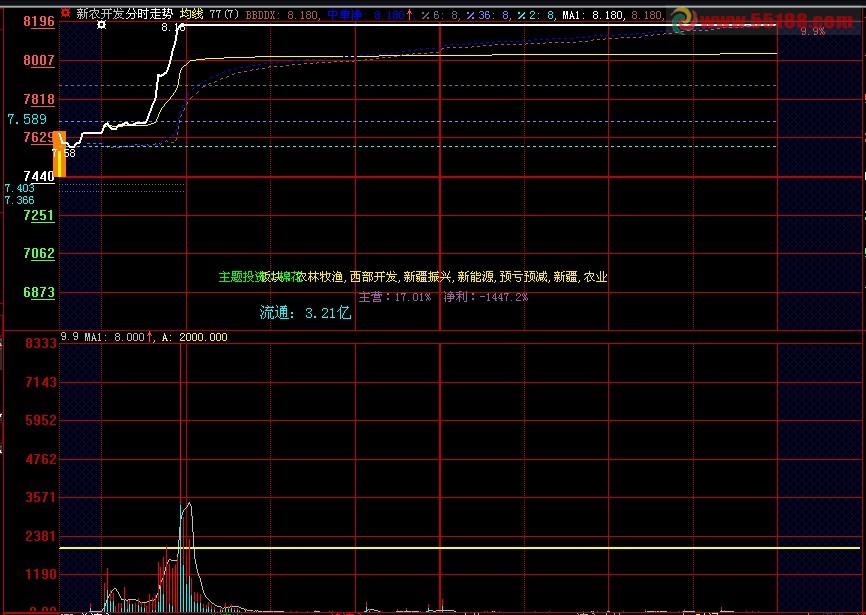The image size is (866, 615).
Task: Click the 1190 volume axis label
Action: [x=41, y=574]
